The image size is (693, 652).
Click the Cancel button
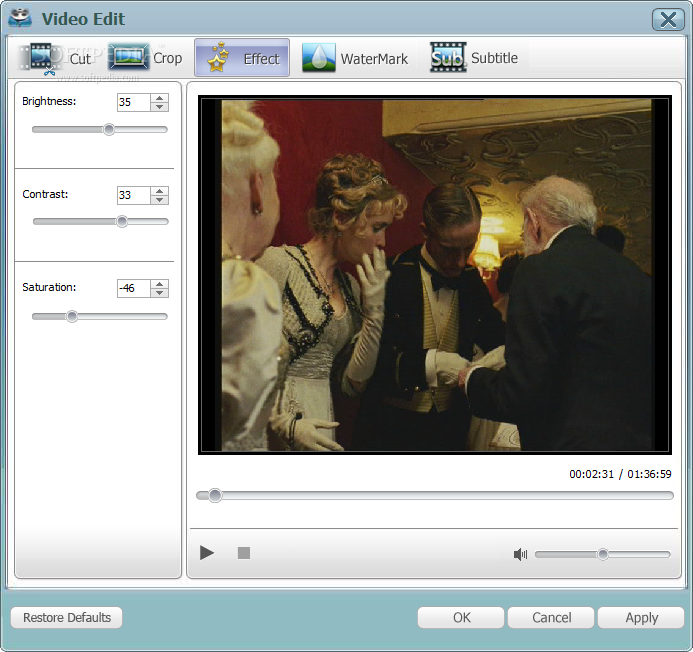551,617
